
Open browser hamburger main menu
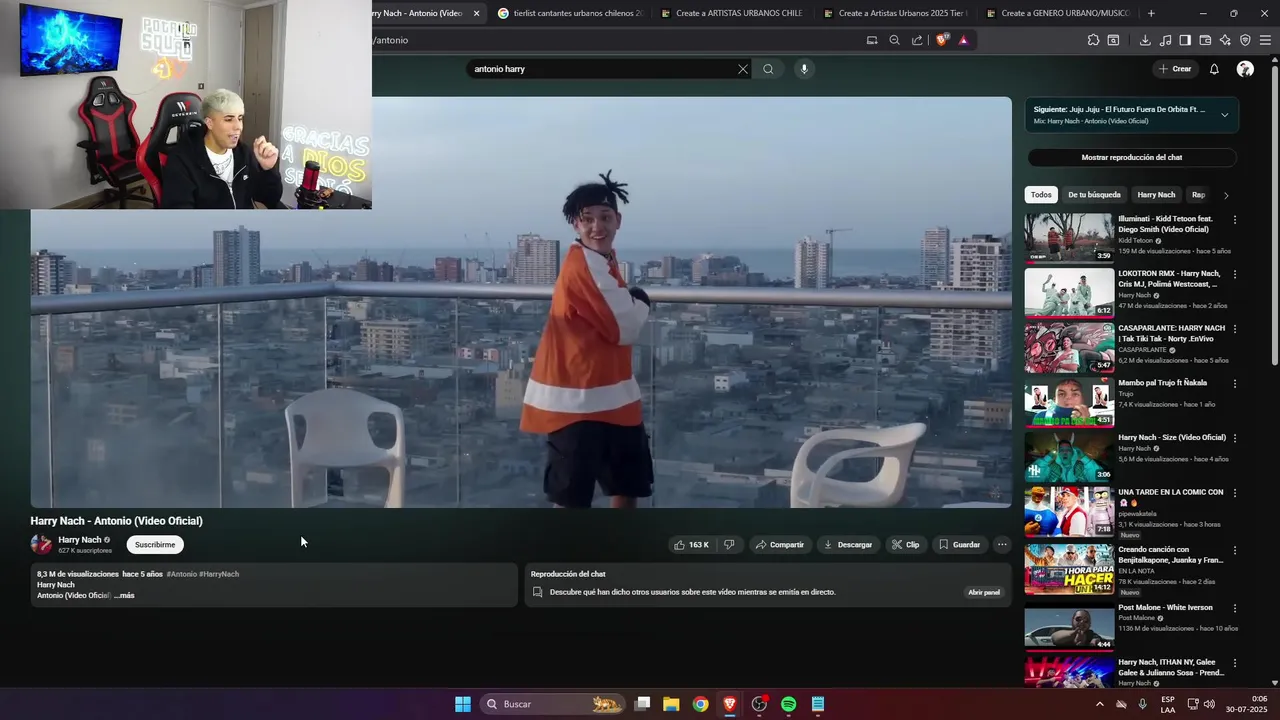tap(1265, 40)
